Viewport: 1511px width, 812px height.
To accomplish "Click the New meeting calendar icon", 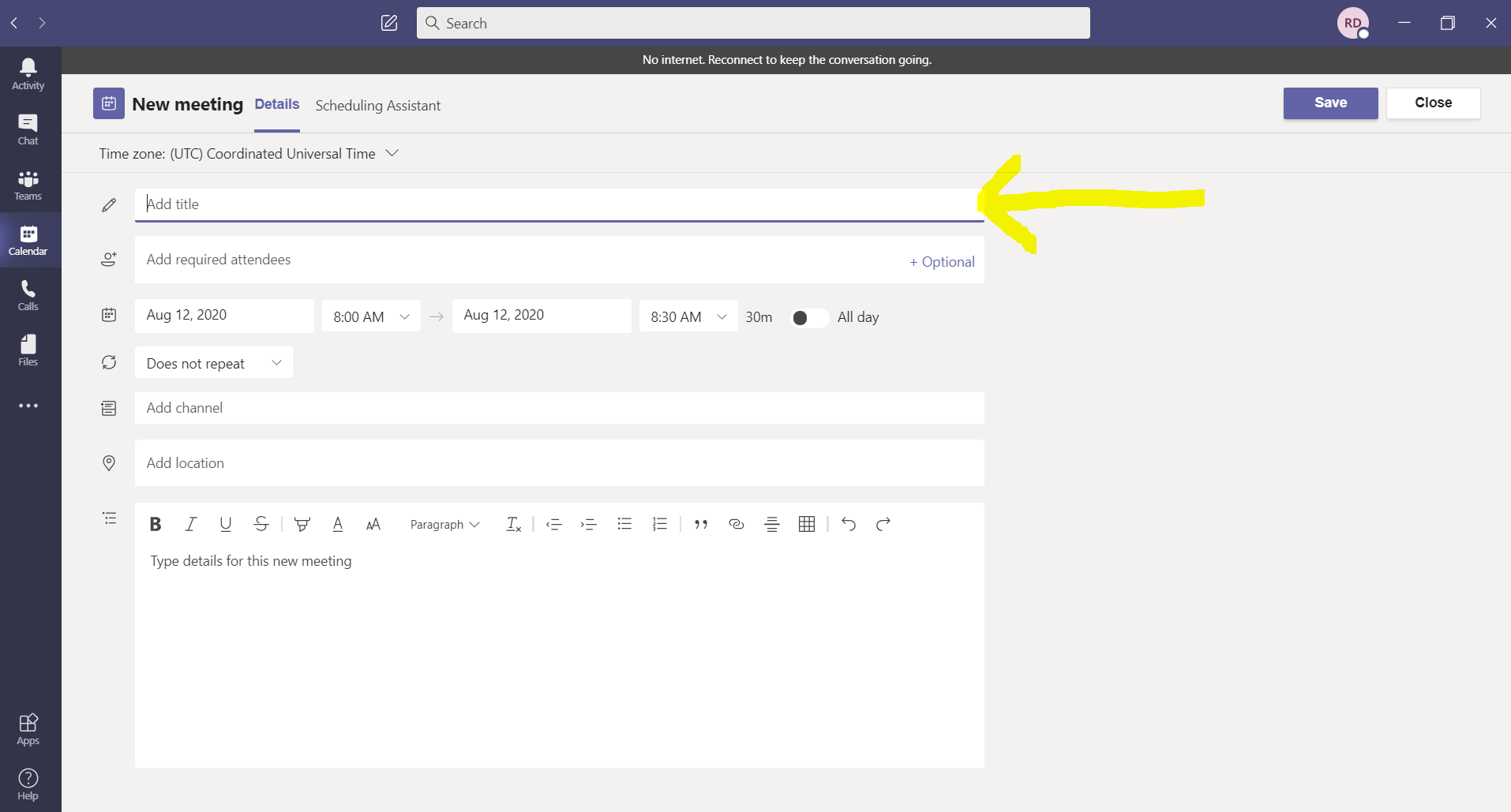I will pyautogui.click(x=109, y=103).
